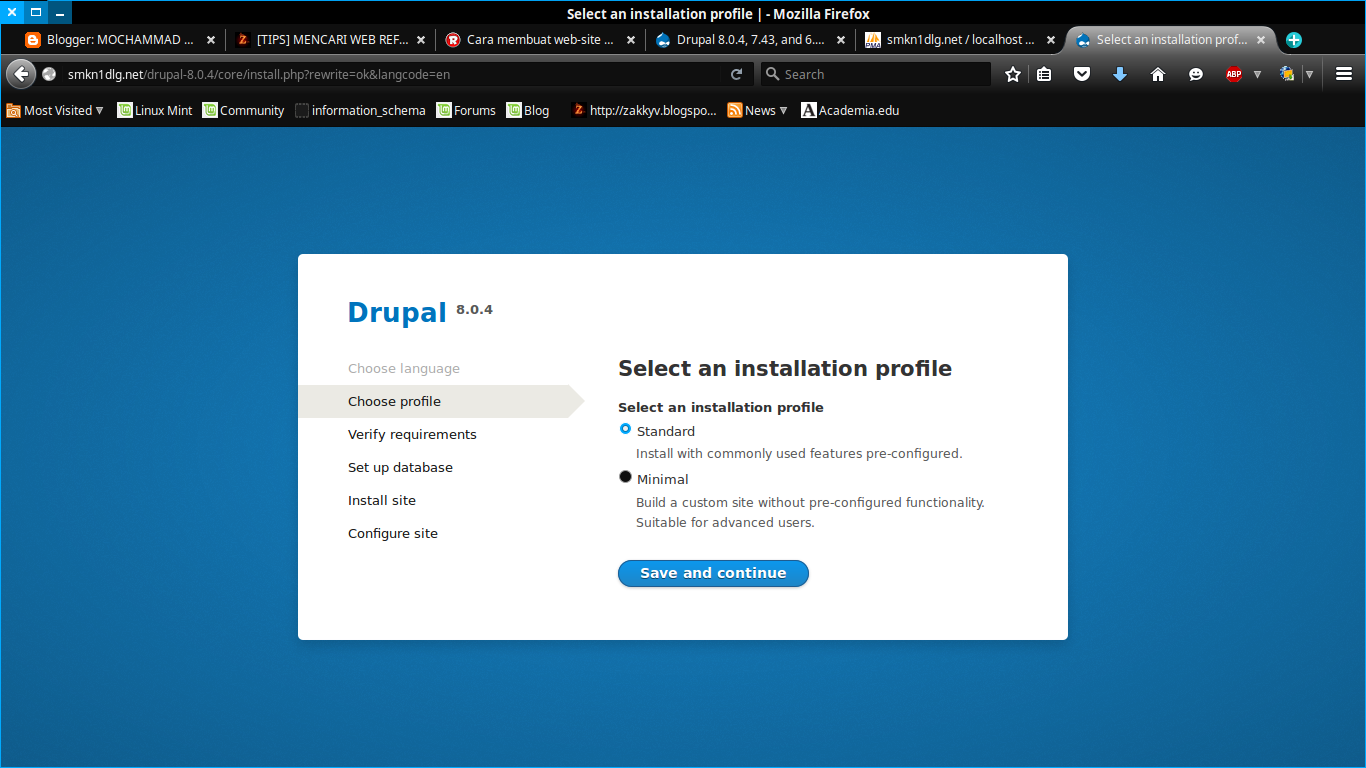Open the Adblock Plus icon

tap(1233, 73)
